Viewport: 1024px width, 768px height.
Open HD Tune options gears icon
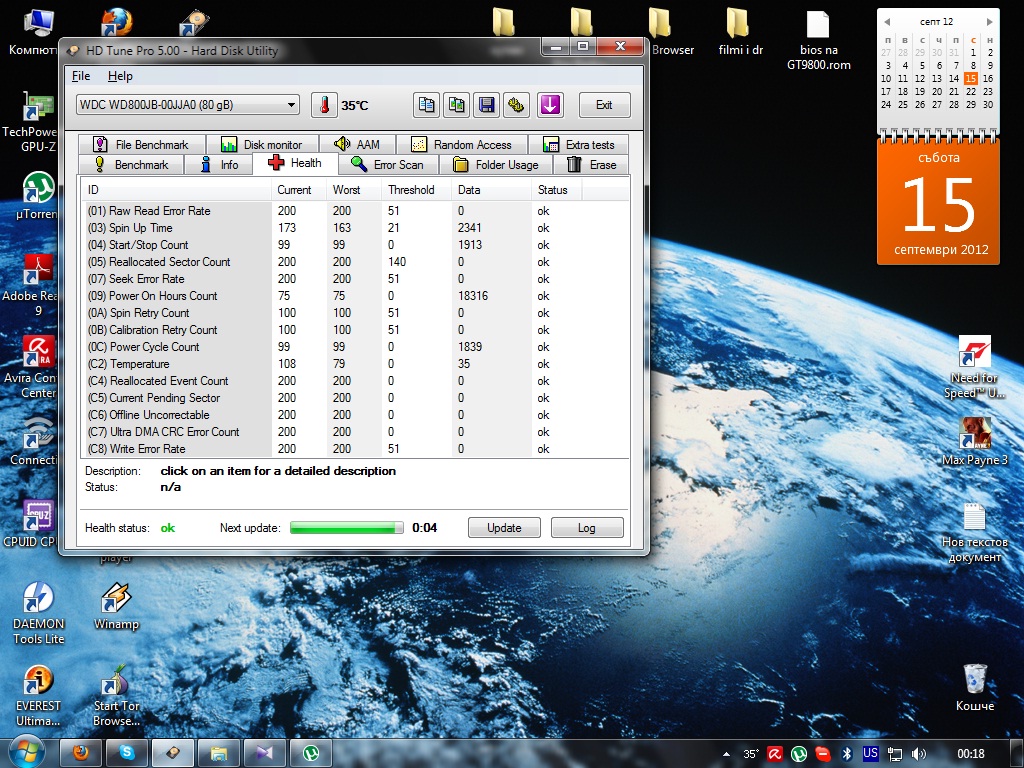pos(516,105)
